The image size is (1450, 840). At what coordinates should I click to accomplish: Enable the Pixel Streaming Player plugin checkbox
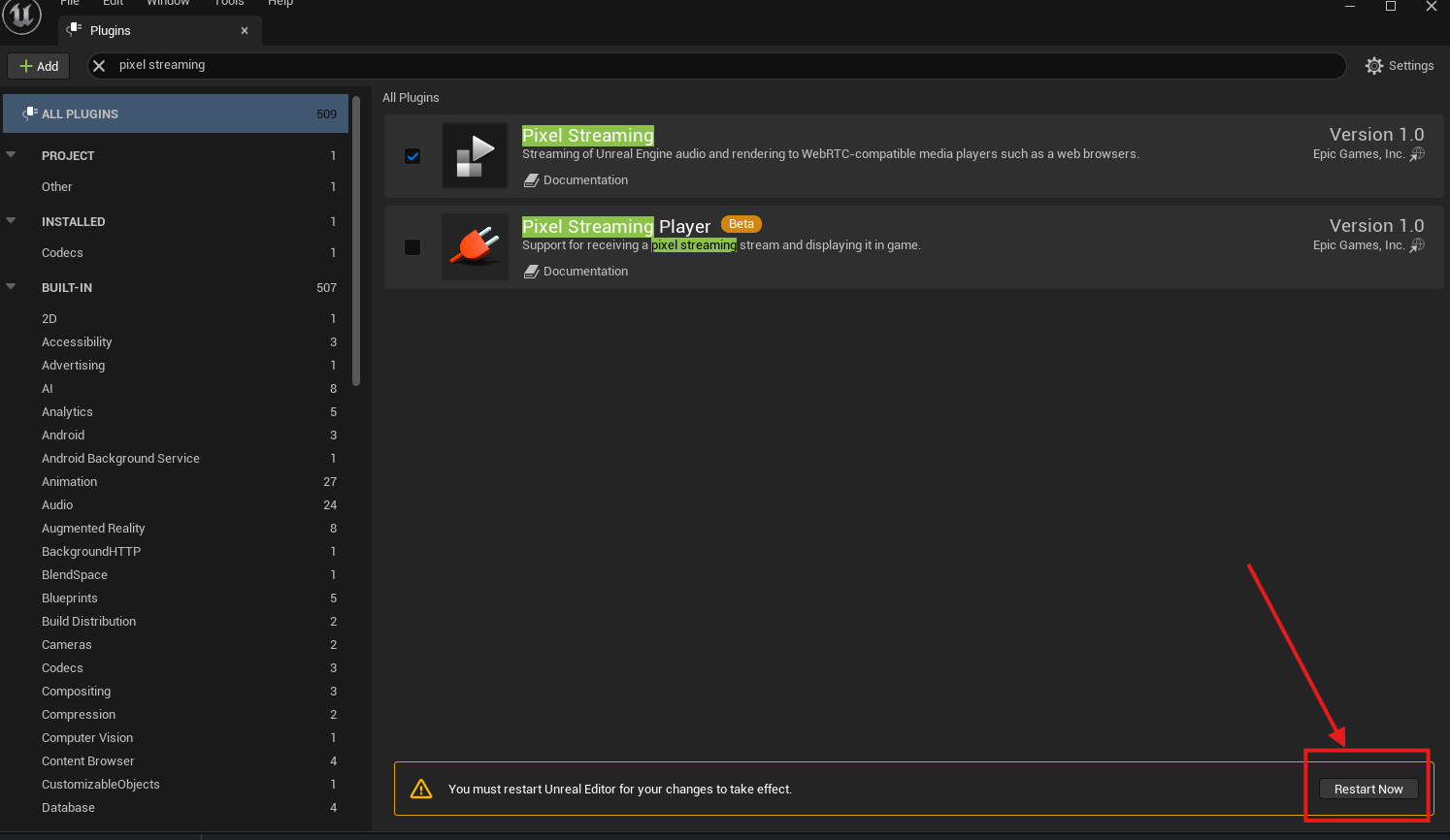pos(412,247)
